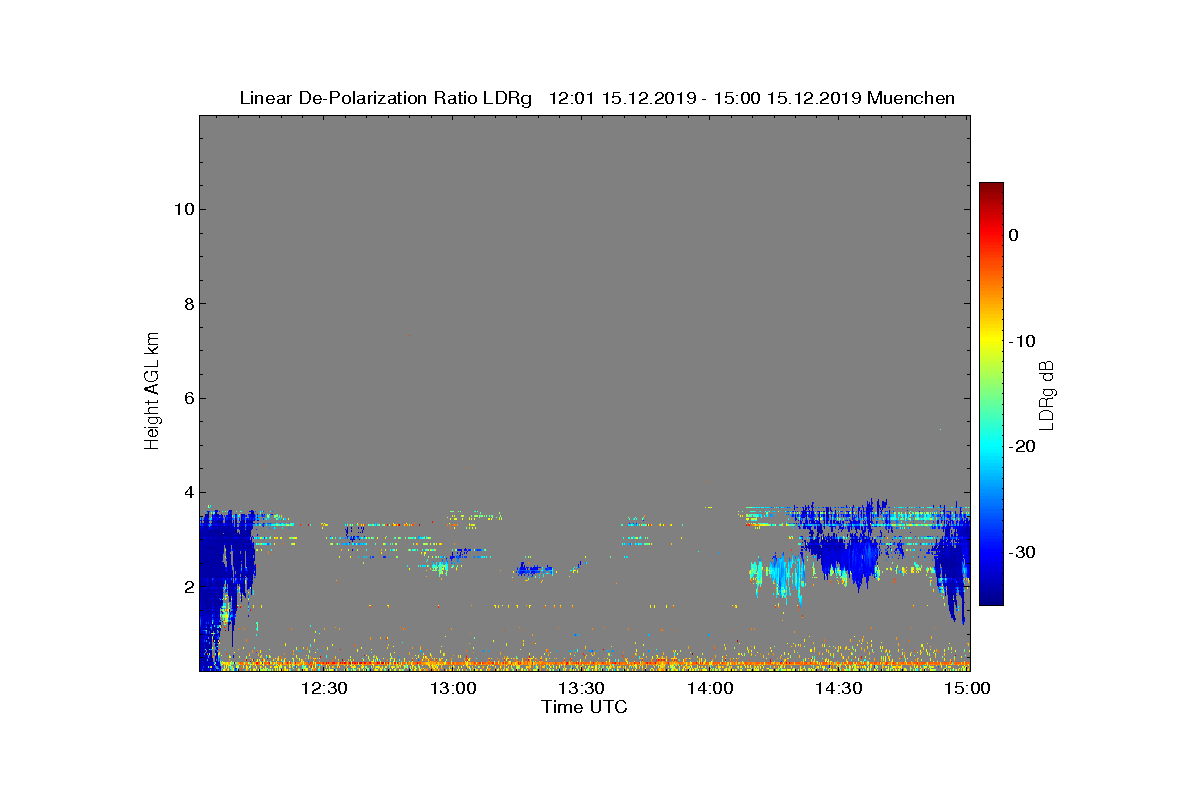Click the colorbar value -30
Image resolution: width=1200 pixels, height=800 pixels.
tap(1023, 553)
